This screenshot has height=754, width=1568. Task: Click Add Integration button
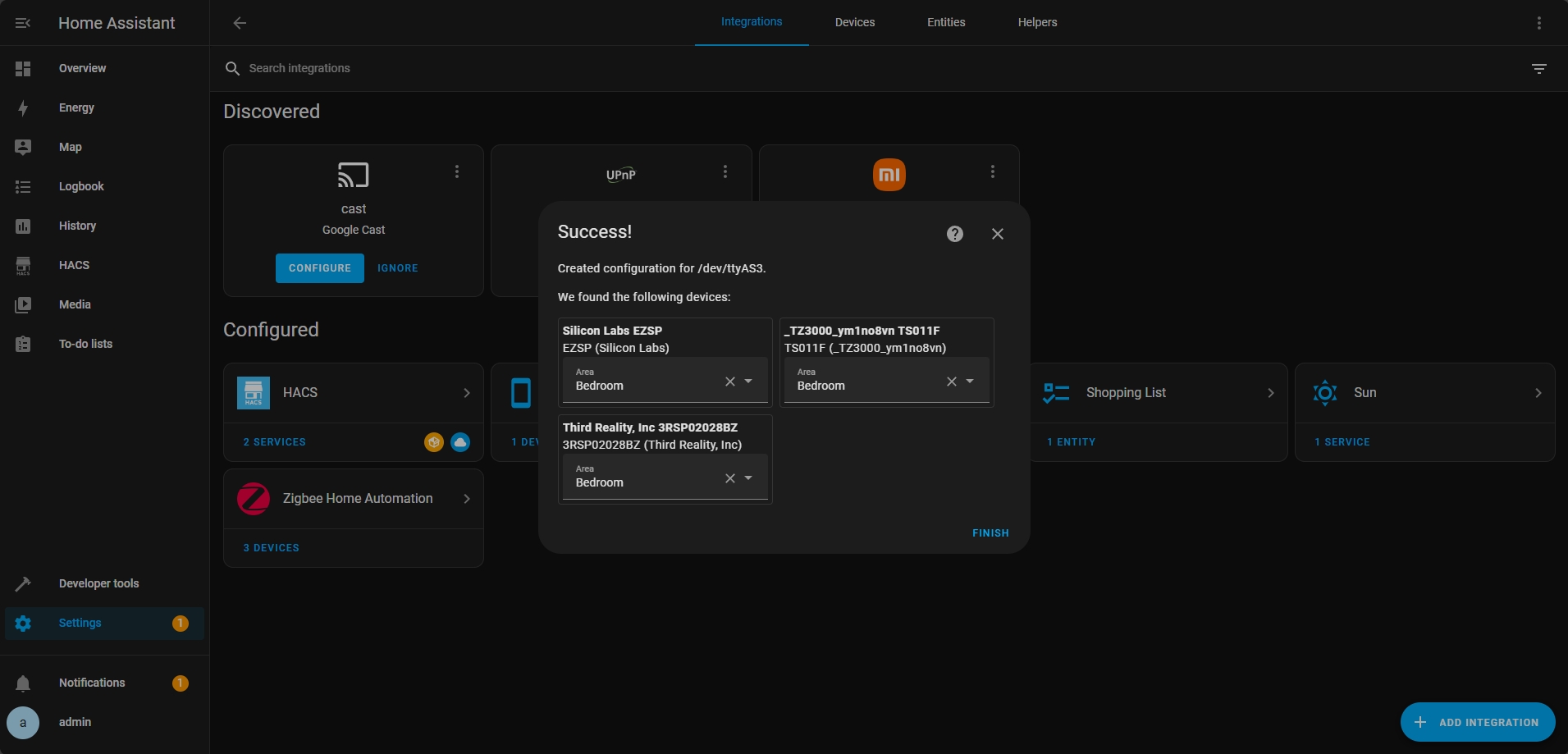[1477, 722]
